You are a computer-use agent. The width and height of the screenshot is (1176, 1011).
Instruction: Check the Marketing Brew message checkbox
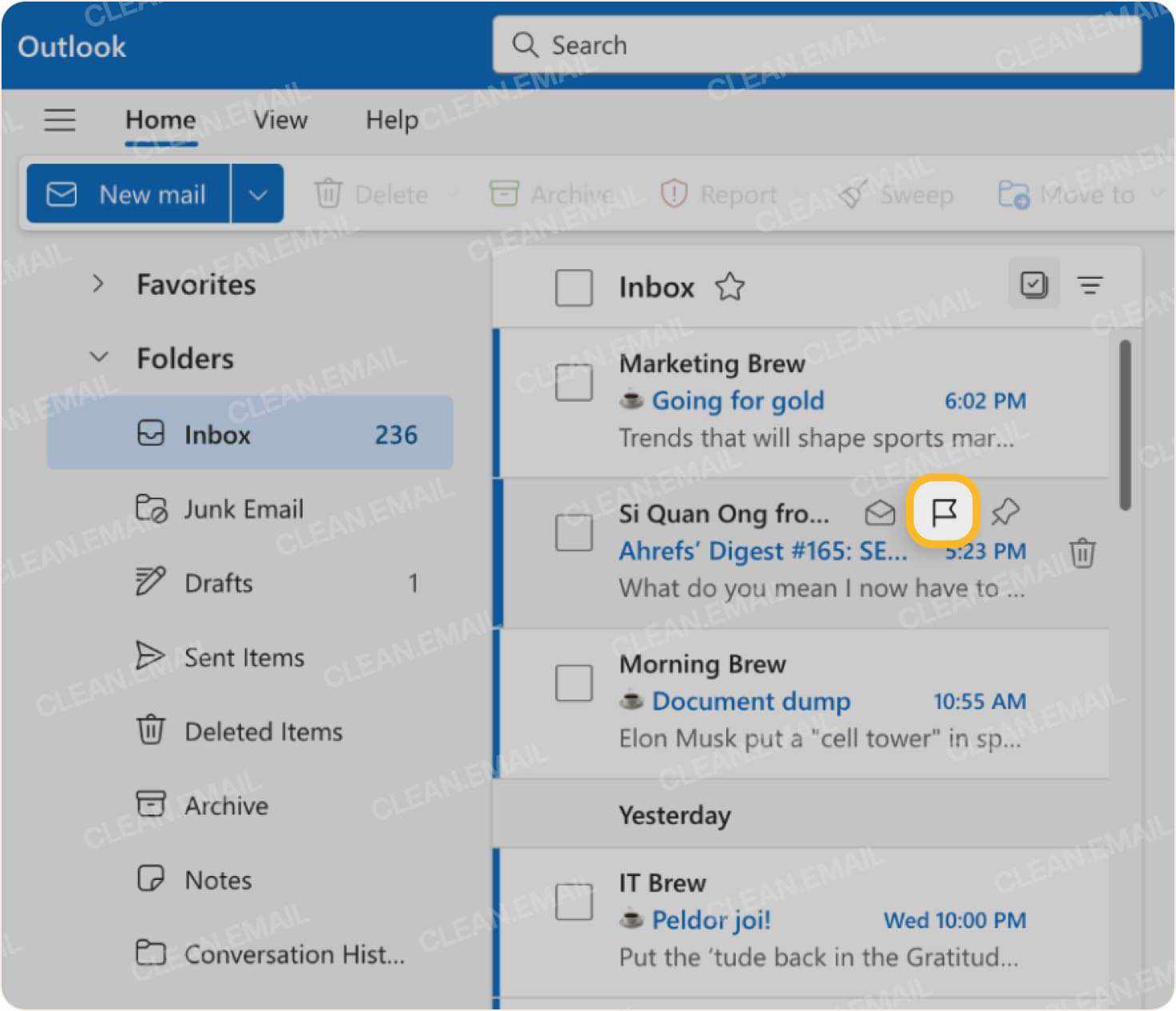(573, 382)
